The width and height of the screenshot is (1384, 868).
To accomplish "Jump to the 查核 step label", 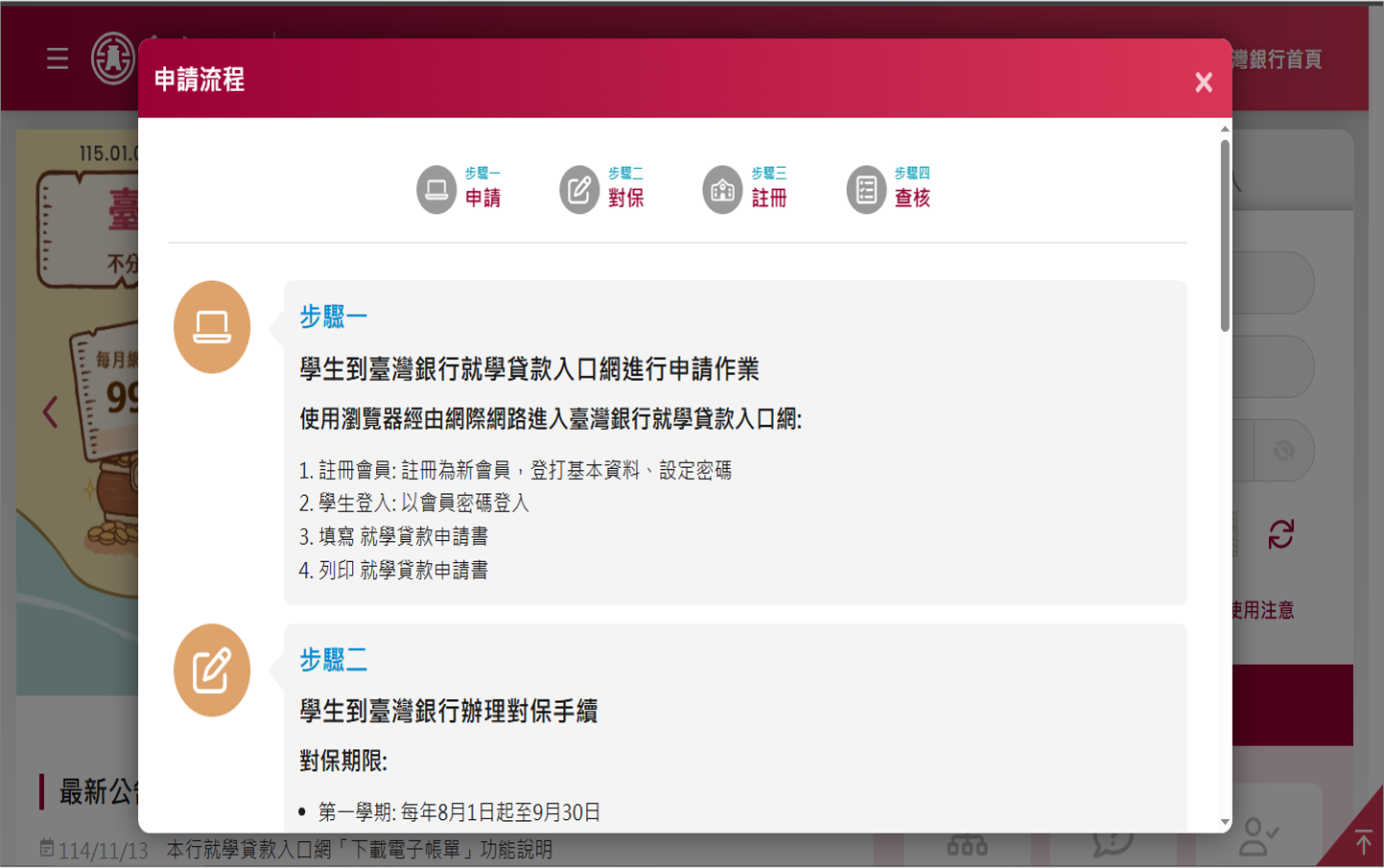I will tap(912, 198).
